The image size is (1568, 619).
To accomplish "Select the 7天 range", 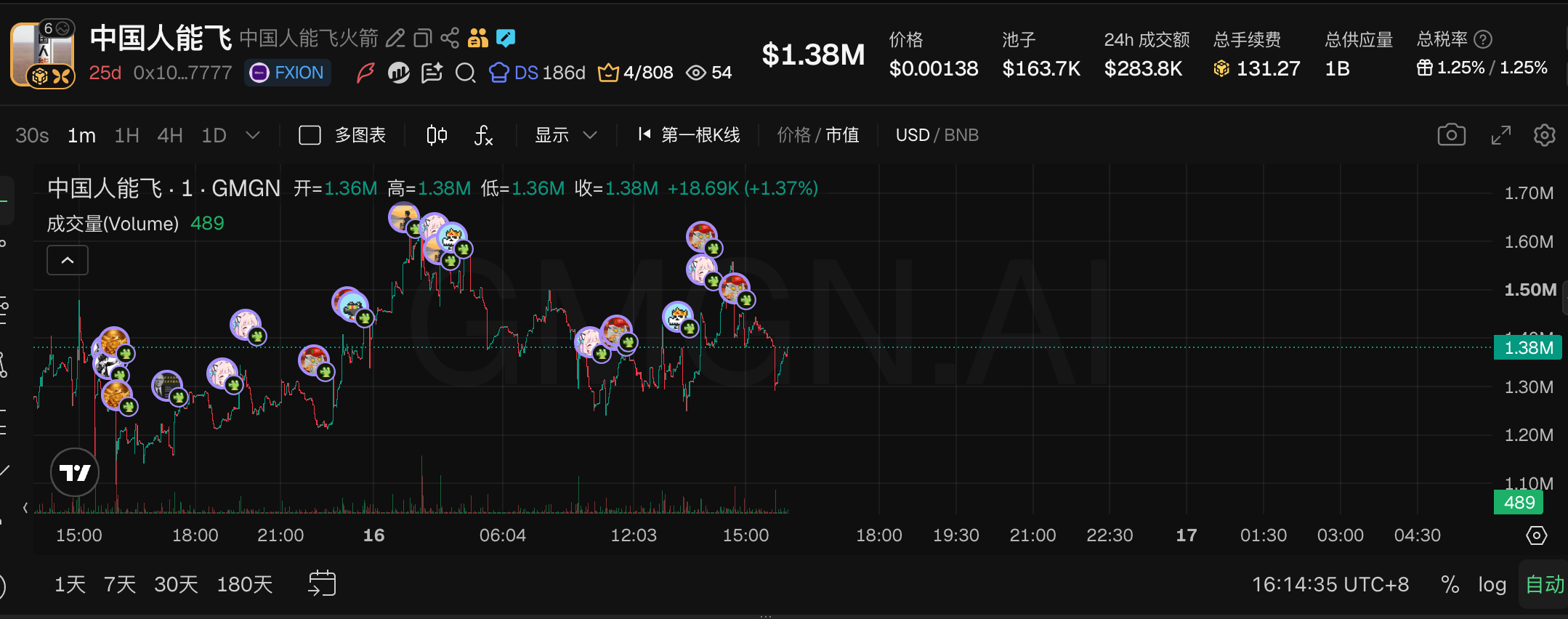I will click(x=120, y=584).
